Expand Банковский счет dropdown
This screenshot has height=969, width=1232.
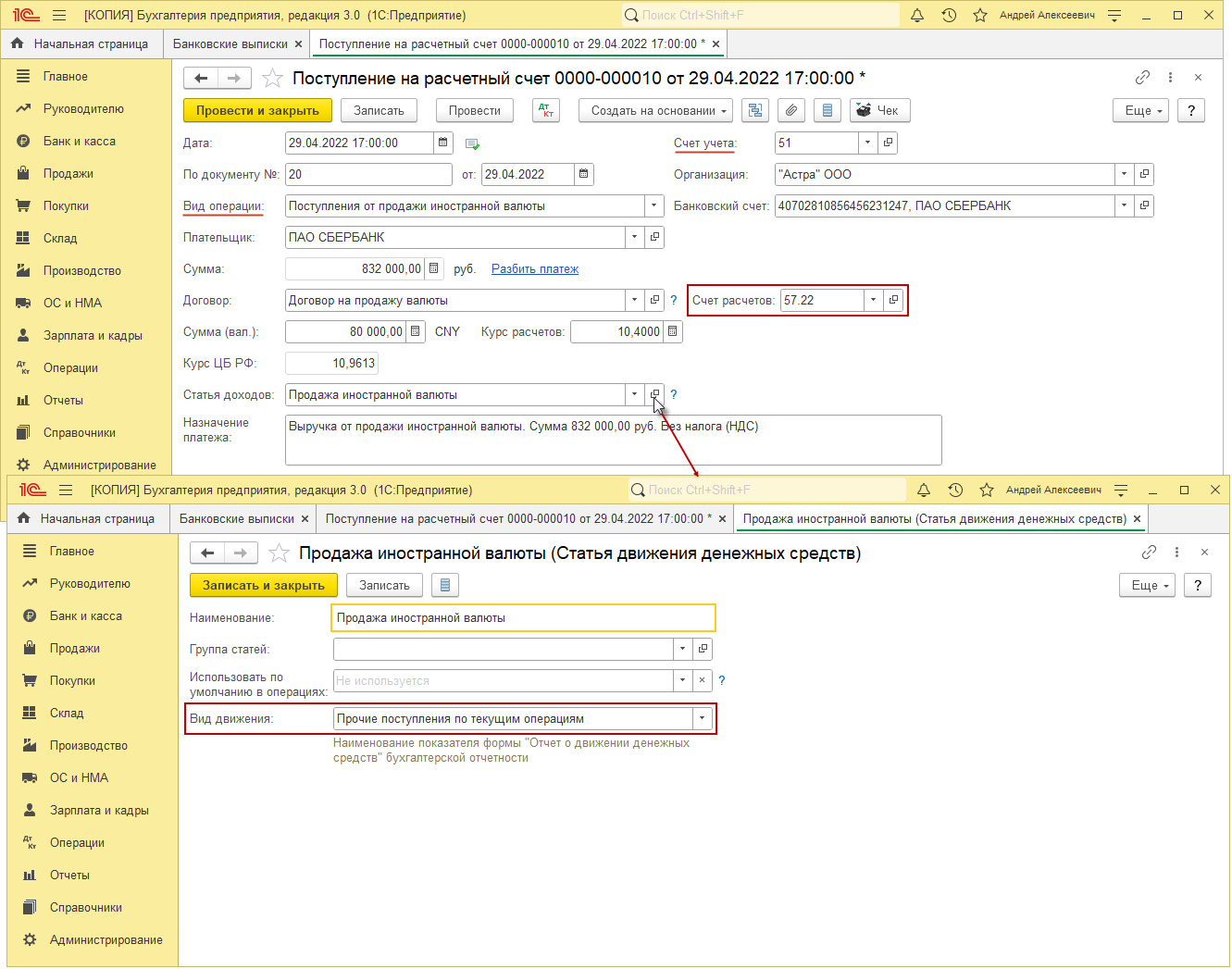pos(1125,205)
